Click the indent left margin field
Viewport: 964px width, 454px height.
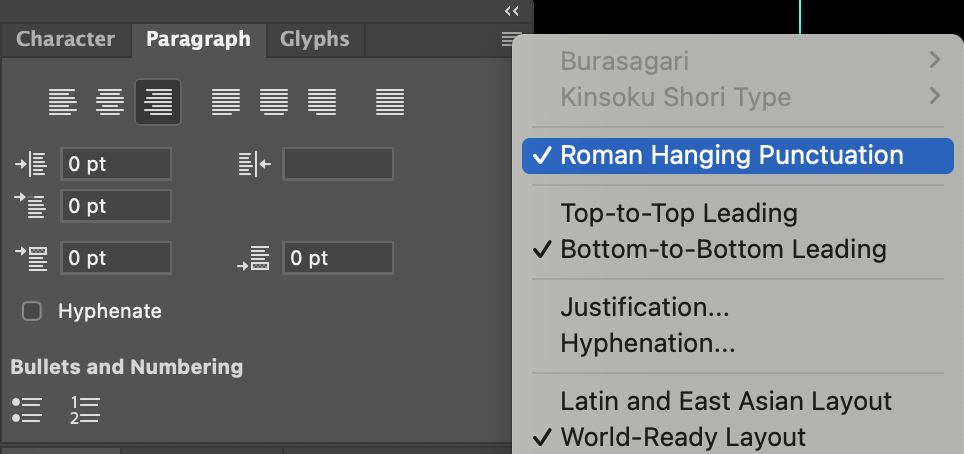click(x=115, y=165)
